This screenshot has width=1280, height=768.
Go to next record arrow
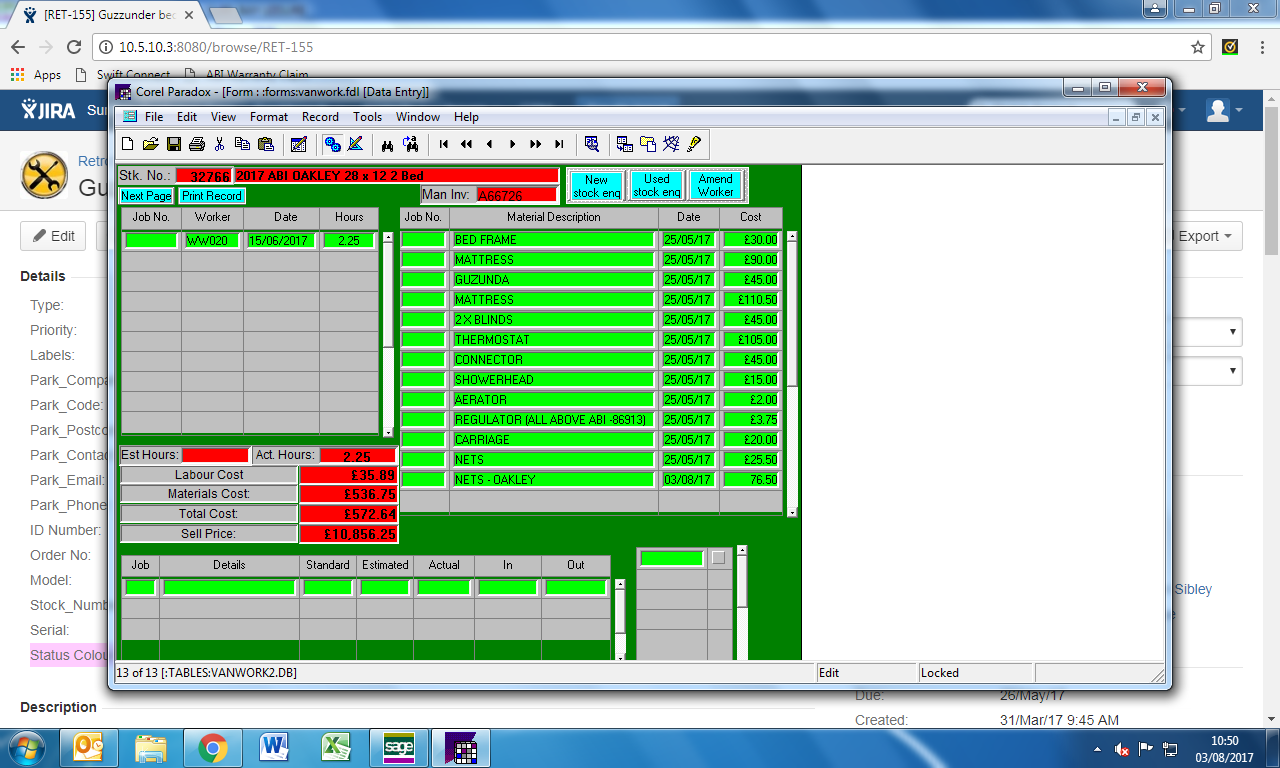pyautogui.click(x=512, y=144)
